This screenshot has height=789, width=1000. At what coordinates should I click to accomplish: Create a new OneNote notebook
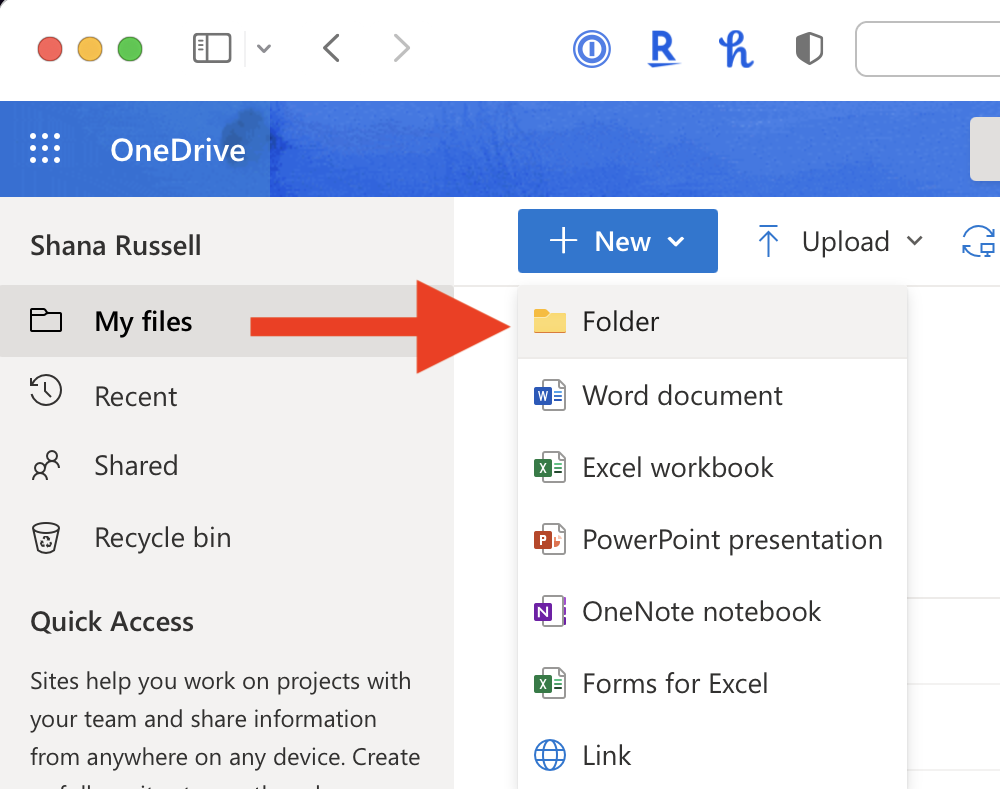coord(712,612)
